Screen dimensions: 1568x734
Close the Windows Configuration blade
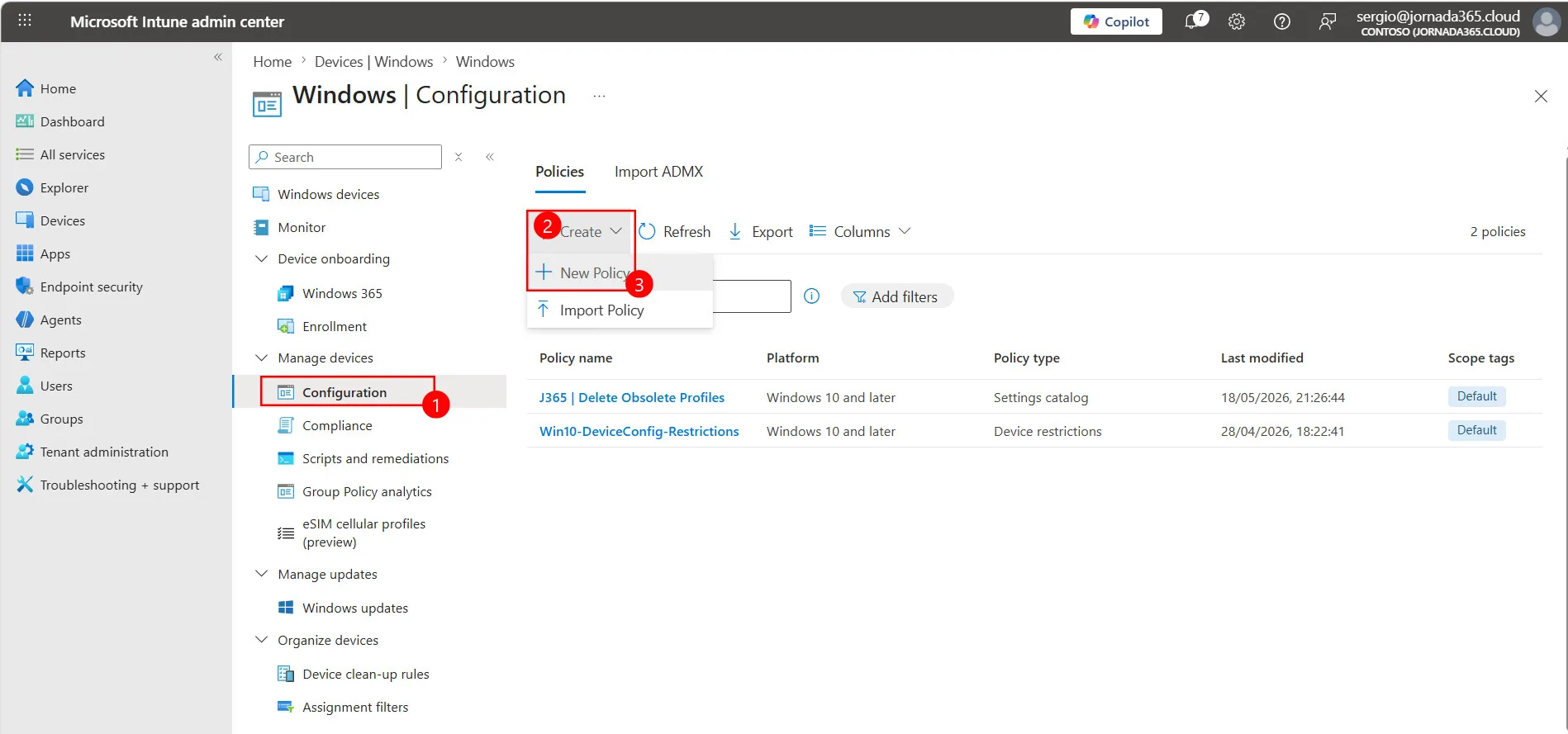click(1541, 96)
